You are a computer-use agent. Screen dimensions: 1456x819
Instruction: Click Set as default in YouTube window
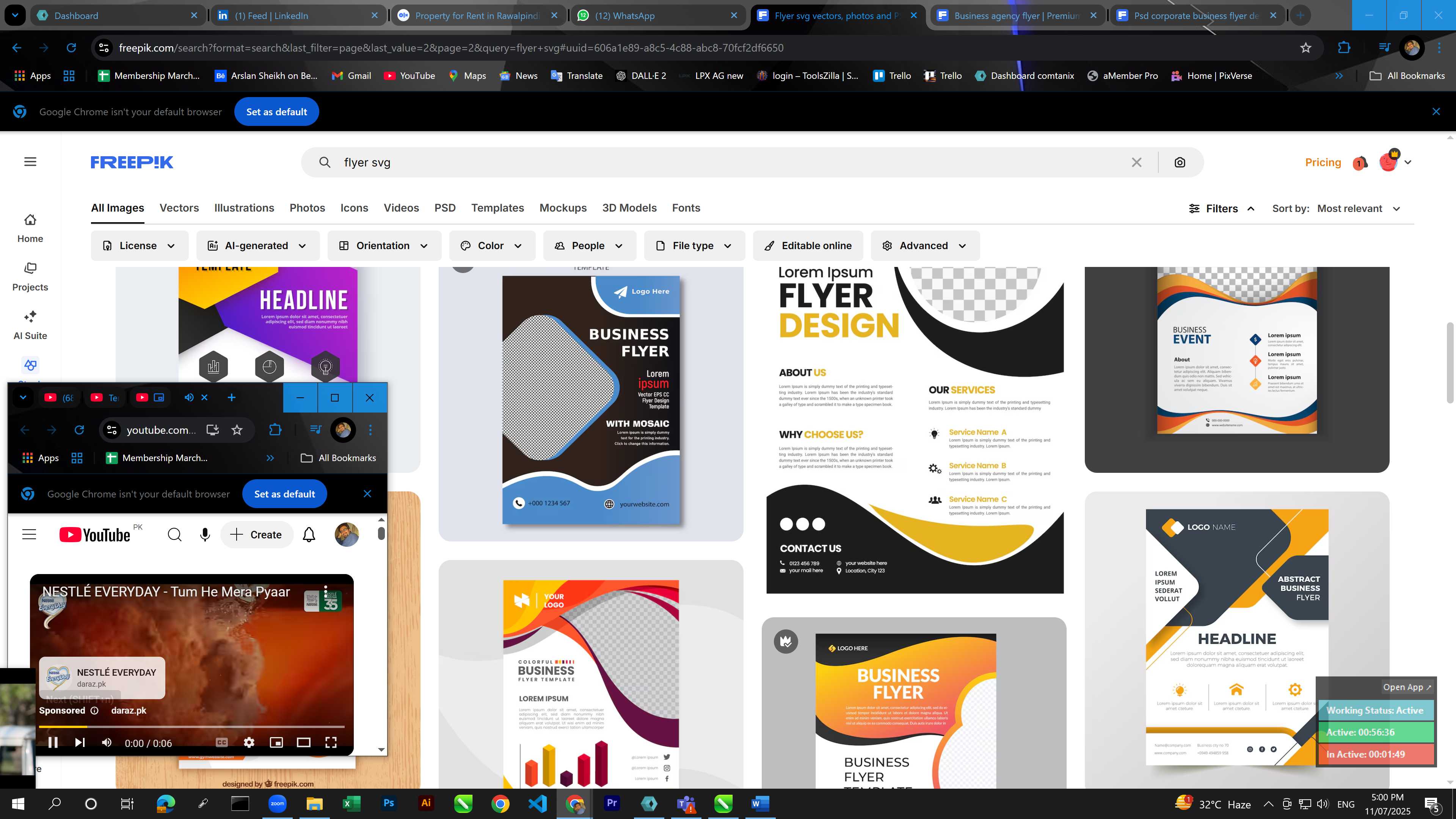[284, 494]
